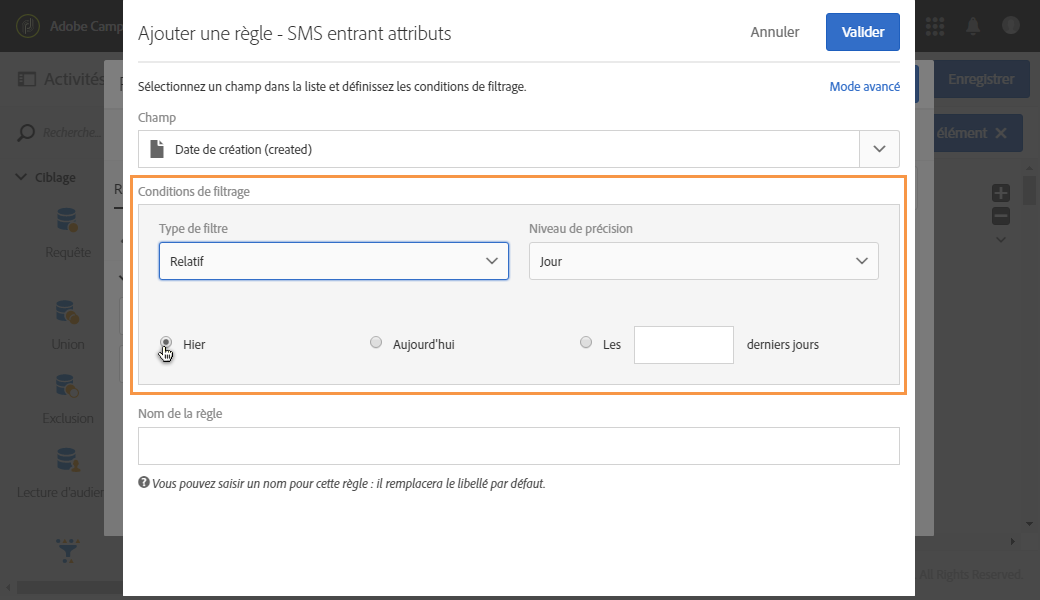Select the Lecture d'audience activity icon
The image size is (1040, 600).
click(67, 460)
